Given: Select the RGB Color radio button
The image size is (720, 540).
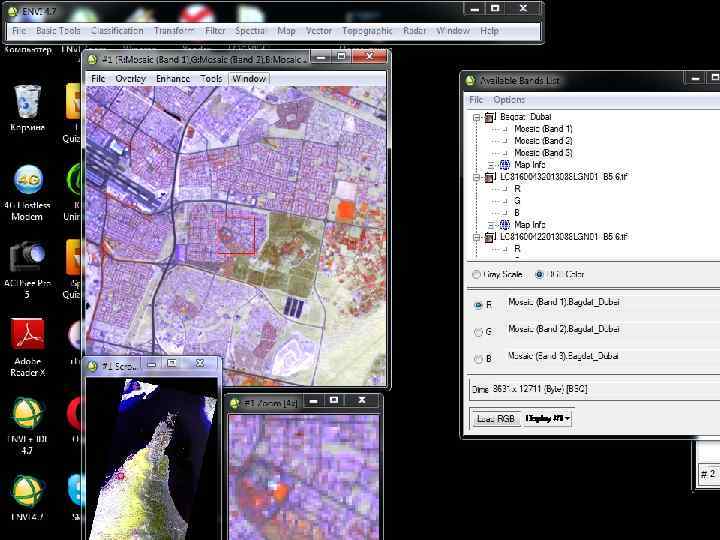Looking at the screenshot, I should [x=540, y=275].
